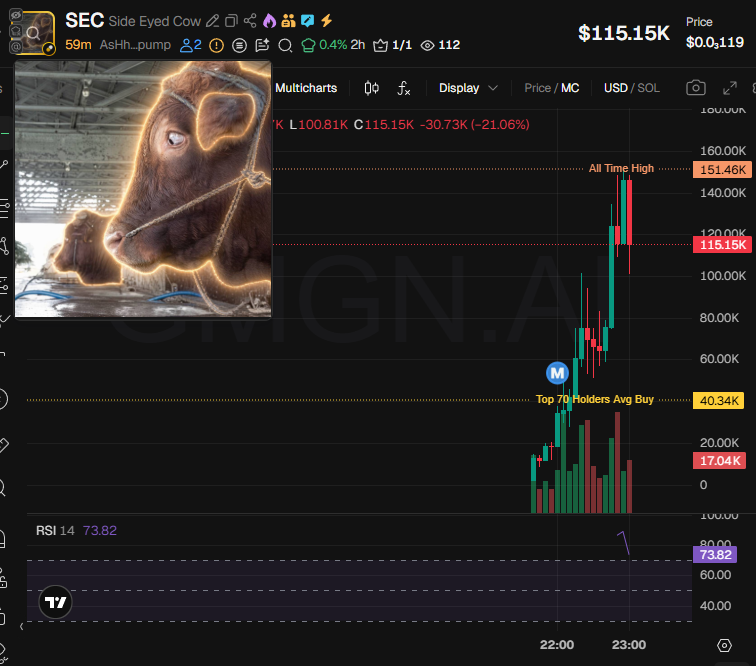Open the fx indicators menu
Viewport: 756px width, 666px height.
(404, 88)
